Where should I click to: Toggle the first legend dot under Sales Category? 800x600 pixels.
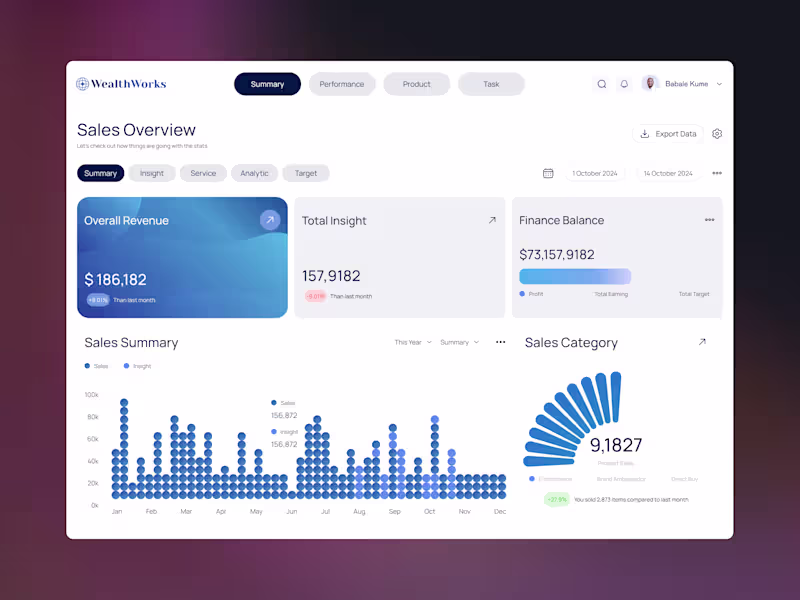[532, 479]
